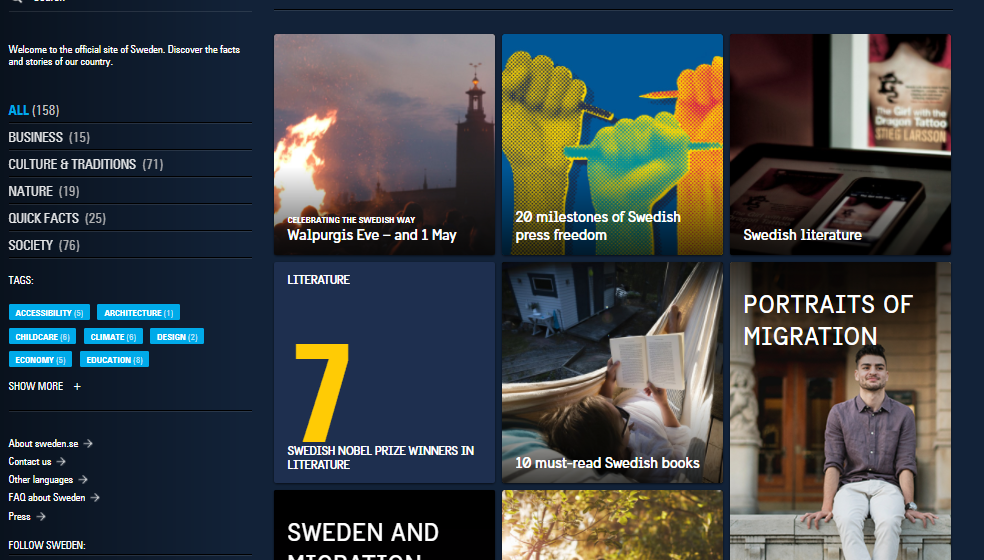Click the plus icon next to SHOW MORE
The height and width of the screenshot is (560, 984).
pyautogui.click(x=77, y=386)
